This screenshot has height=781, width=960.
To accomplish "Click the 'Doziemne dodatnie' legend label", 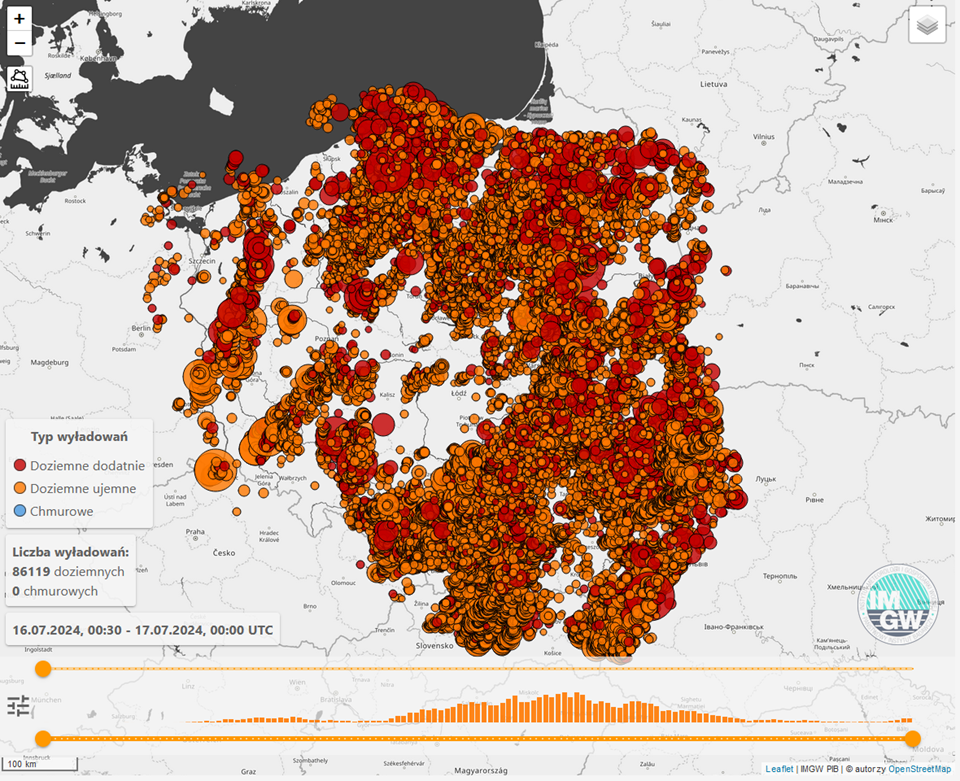I will (88, 465).
